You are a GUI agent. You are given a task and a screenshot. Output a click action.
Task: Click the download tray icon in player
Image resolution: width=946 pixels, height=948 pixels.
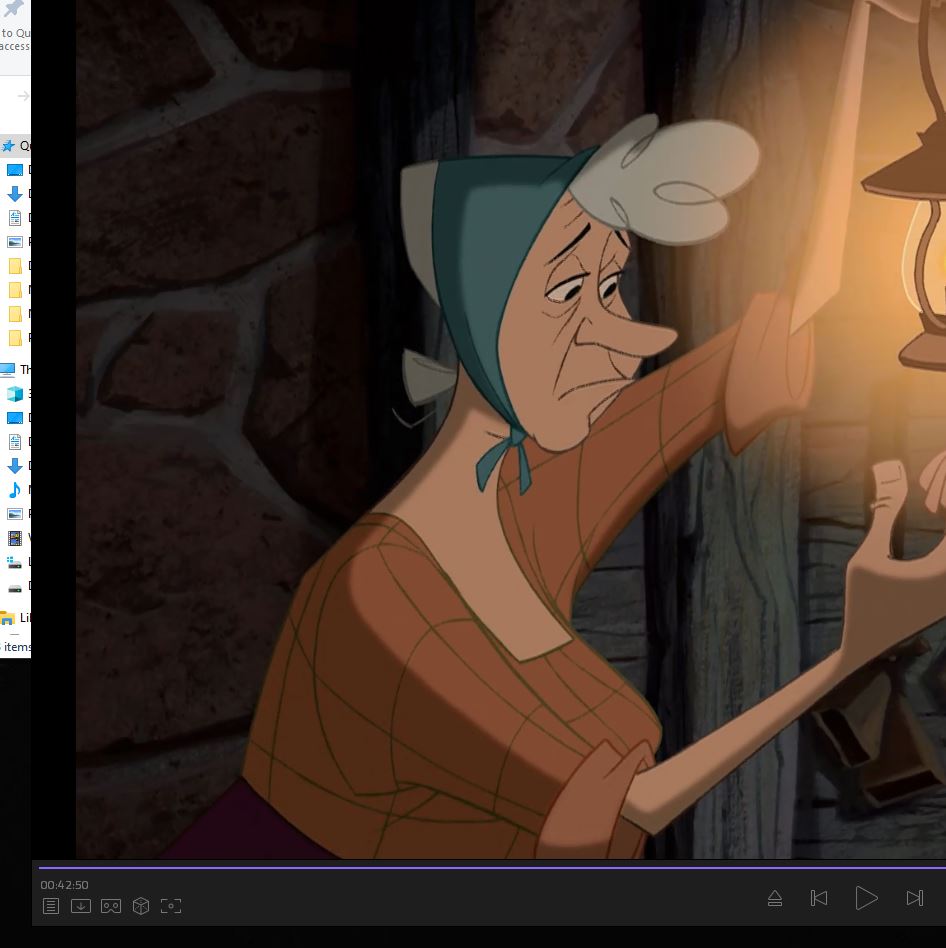(81, 906)
